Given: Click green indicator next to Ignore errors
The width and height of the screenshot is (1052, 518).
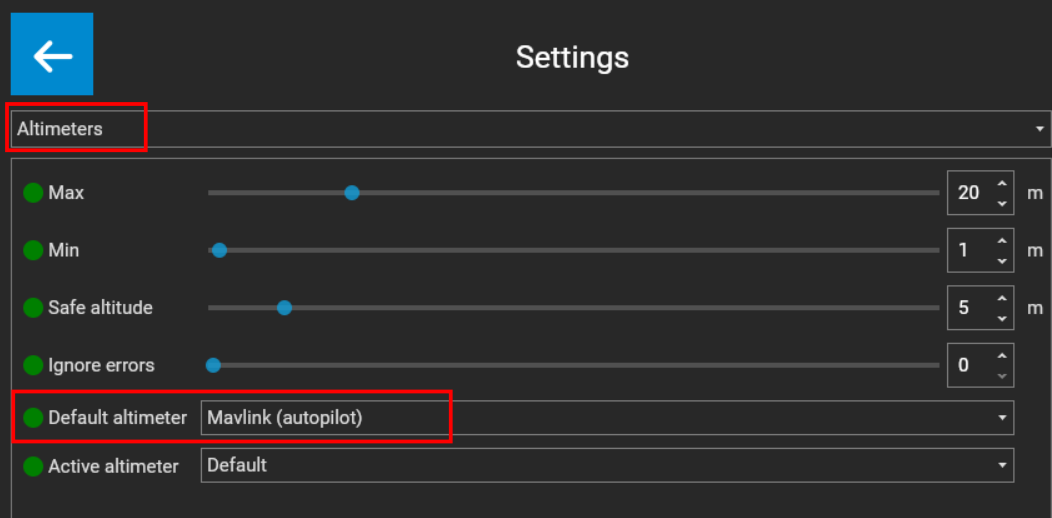Looking at the screenshot, I should pos(33,366).
